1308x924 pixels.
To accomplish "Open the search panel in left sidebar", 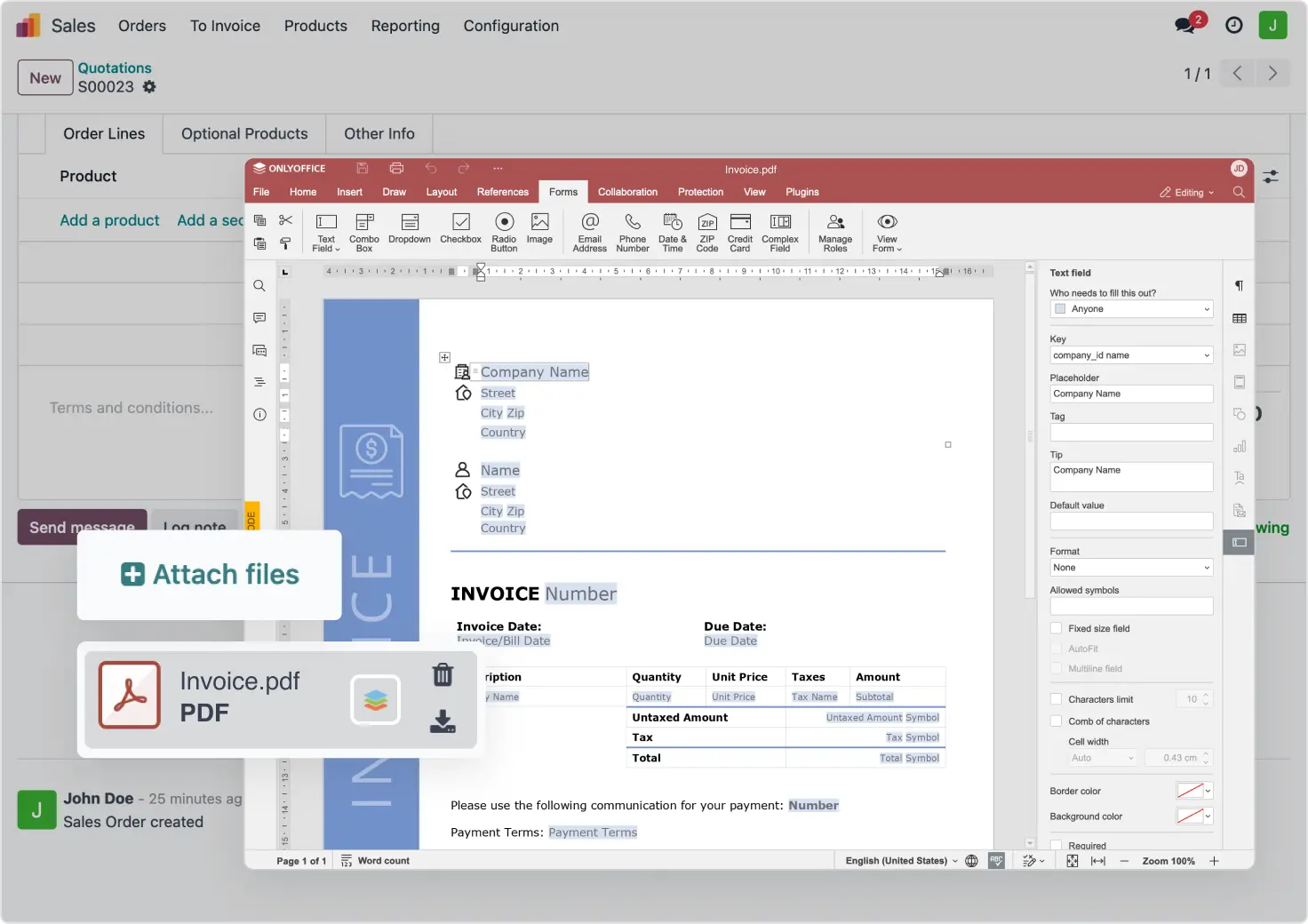I will [x=259, y=286].
